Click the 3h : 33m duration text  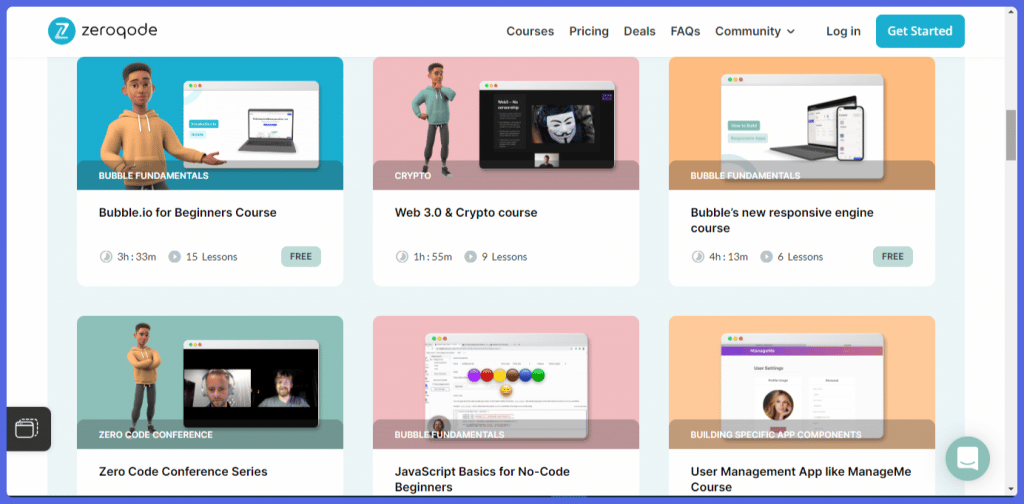(x=136, y=257)
